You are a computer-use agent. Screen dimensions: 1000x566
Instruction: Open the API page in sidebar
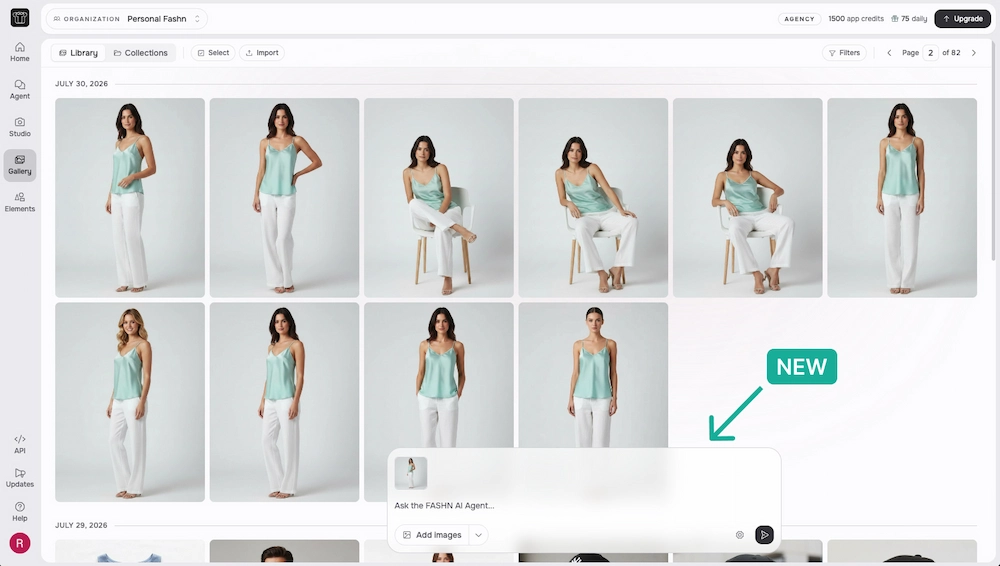tap(20, 444)
